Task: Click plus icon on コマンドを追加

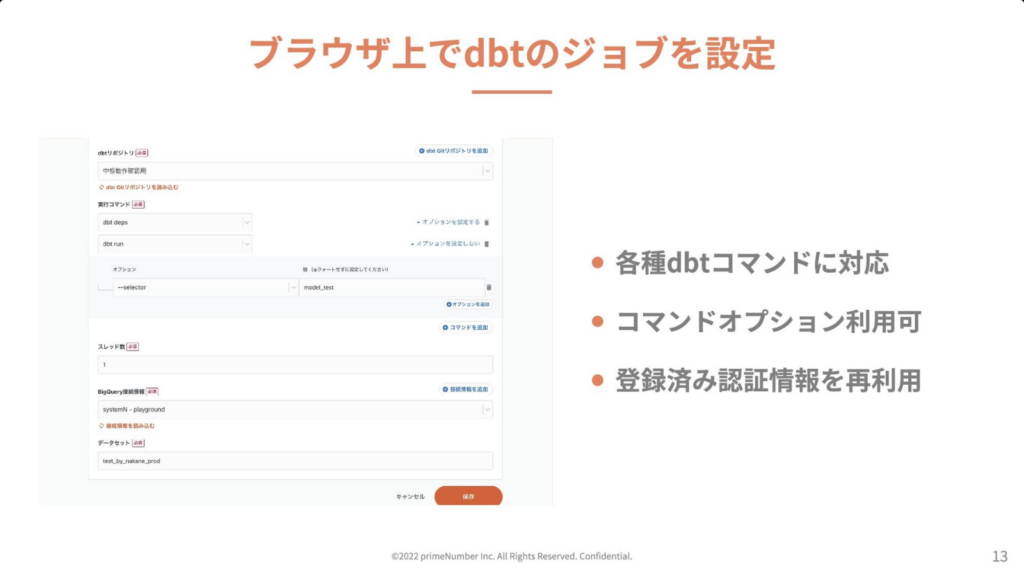Action: [x=445, y=327]
